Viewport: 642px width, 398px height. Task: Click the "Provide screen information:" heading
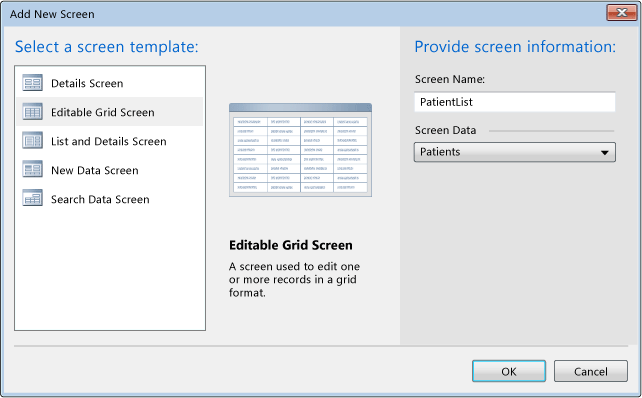(515, 47)
